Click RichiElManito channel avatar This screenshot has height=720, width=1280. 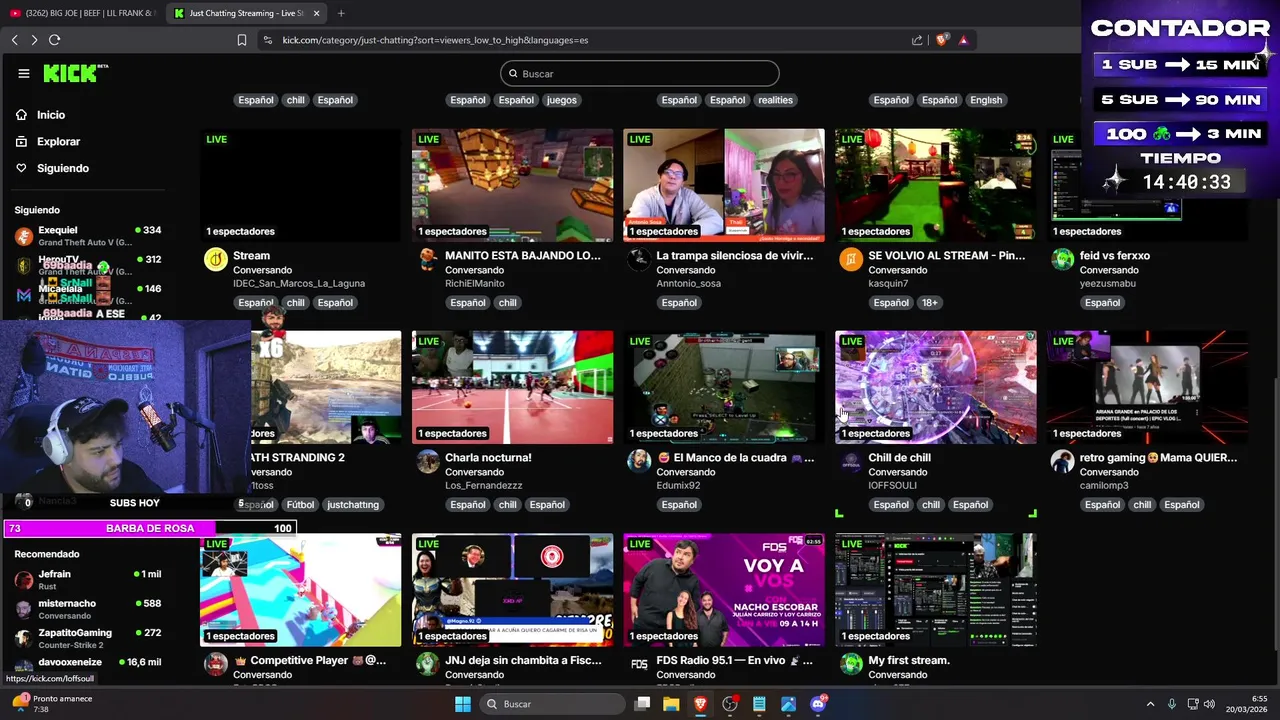pos(428,260)
